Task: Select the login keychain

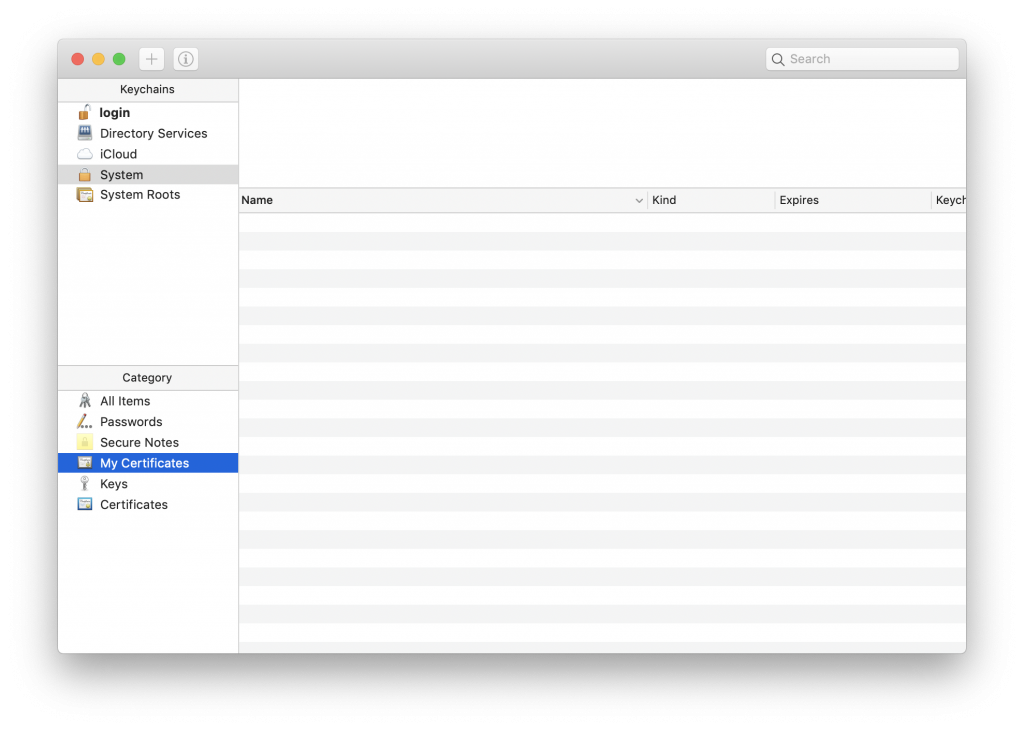Action: coord(148,112)
